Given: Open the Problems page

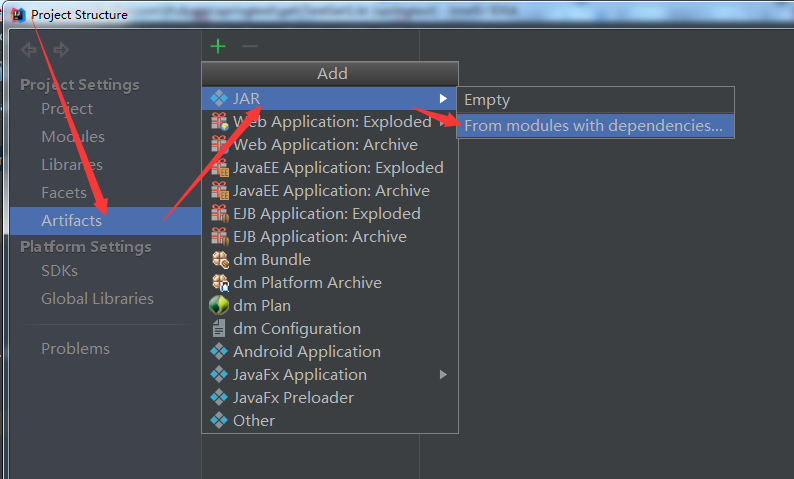Looking at the screenshot, I should [75, 348].
